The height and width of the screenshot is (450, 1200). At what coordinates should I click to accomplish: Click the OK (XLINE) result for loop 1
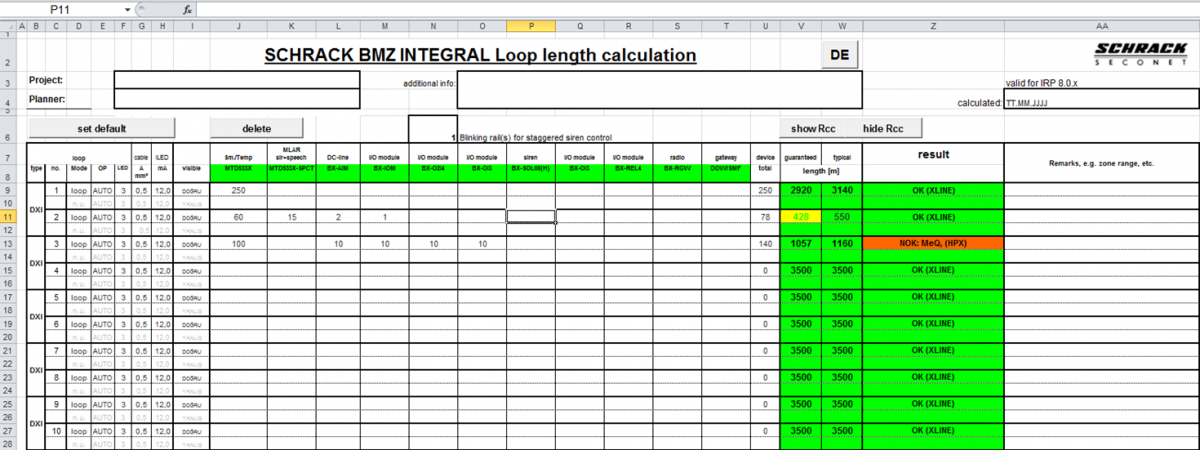(x=932, y=190)
